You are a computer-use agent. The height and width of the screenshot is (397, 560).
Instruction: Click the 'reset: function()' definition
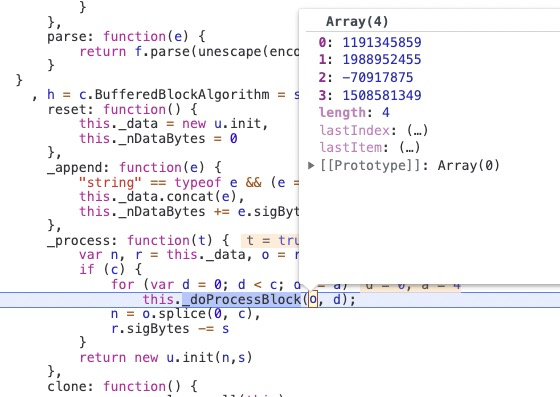122,109
